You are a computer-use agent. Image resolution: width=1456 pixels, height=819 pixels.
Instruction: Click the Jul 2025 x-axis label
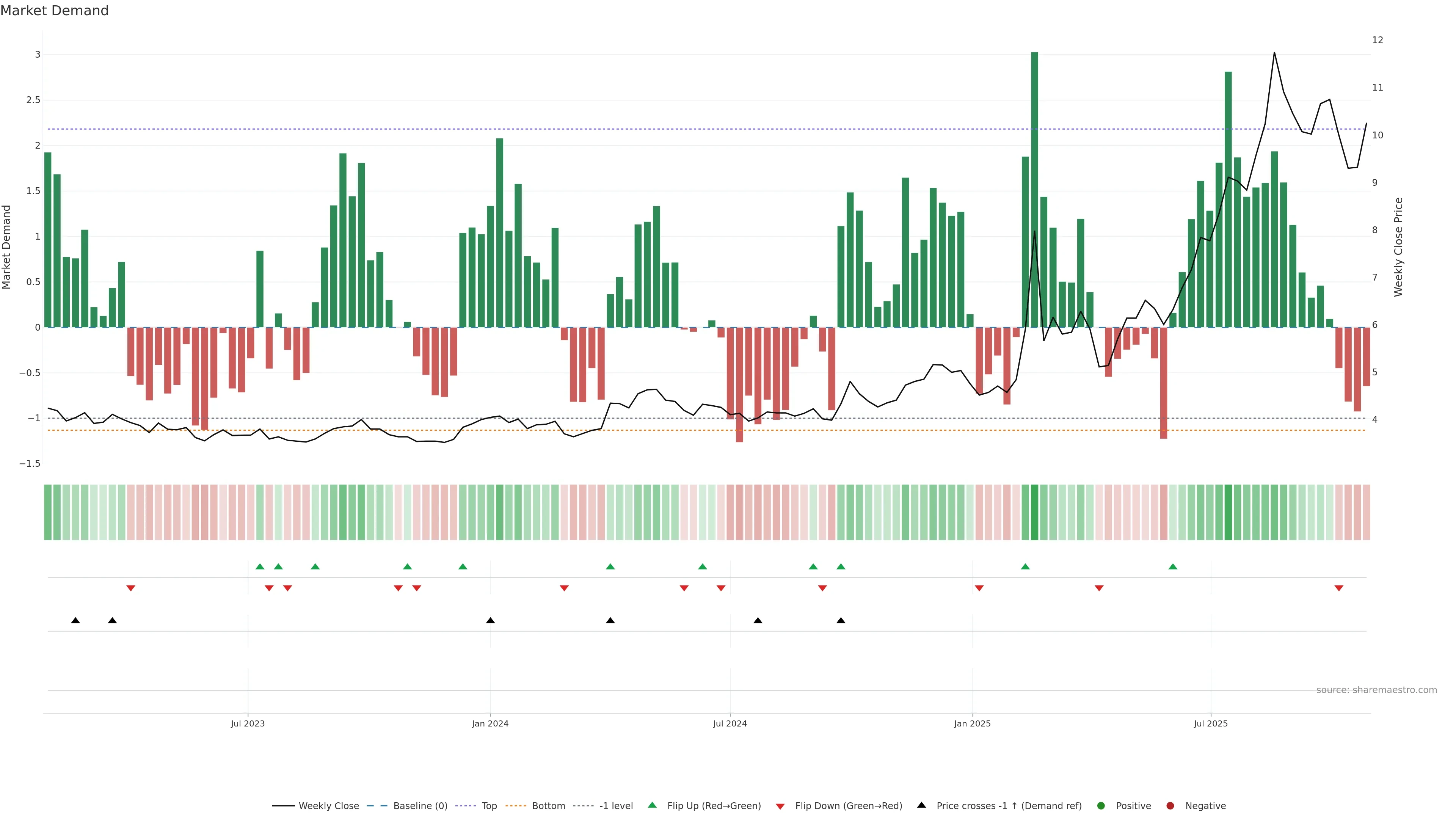[1211, 723]
